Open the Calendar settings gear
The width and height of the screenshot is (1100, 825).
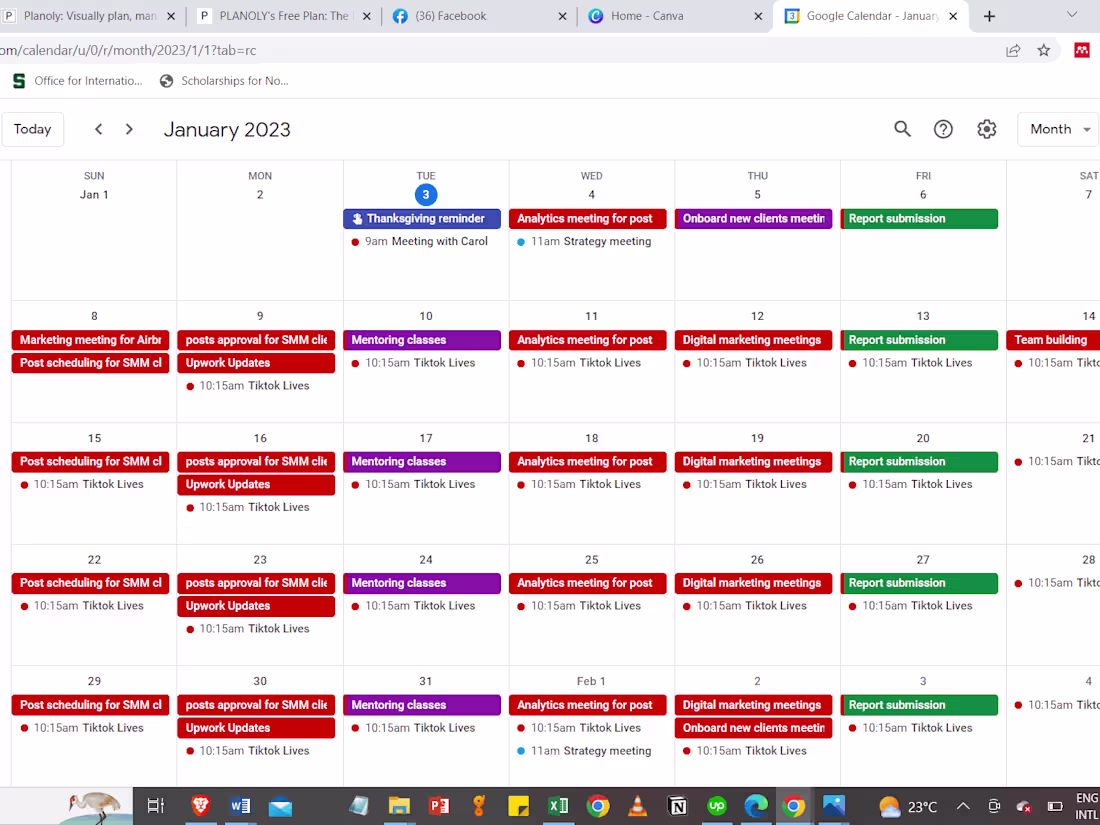[x=986, y=129]
